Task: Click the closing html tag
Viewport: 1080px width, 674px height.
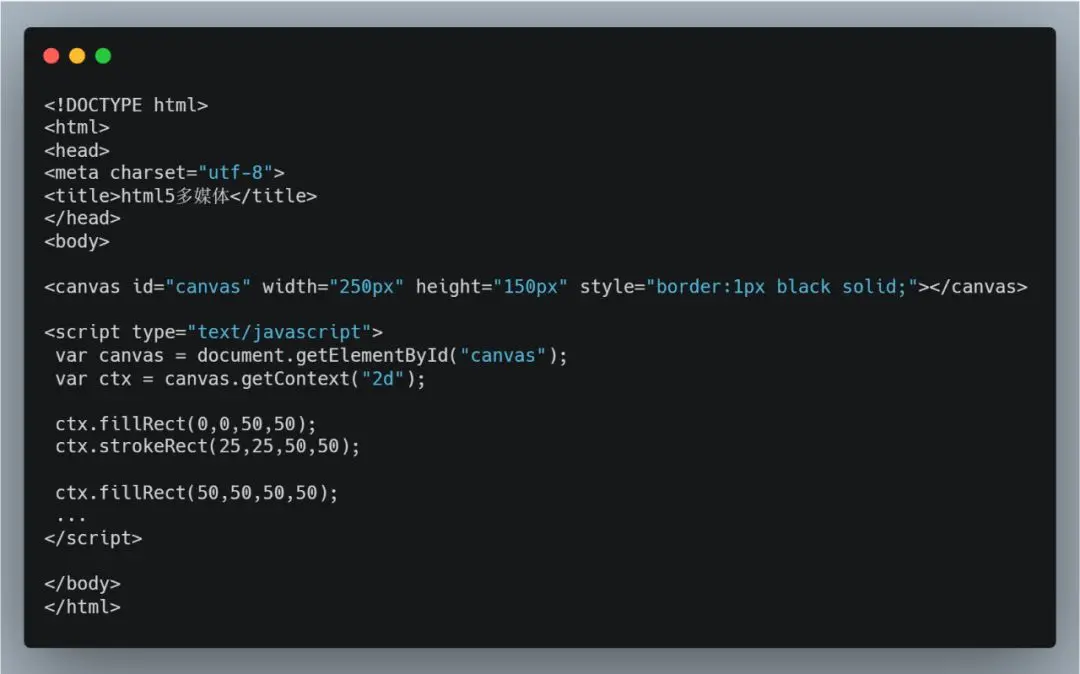Action: coord(82,607)
